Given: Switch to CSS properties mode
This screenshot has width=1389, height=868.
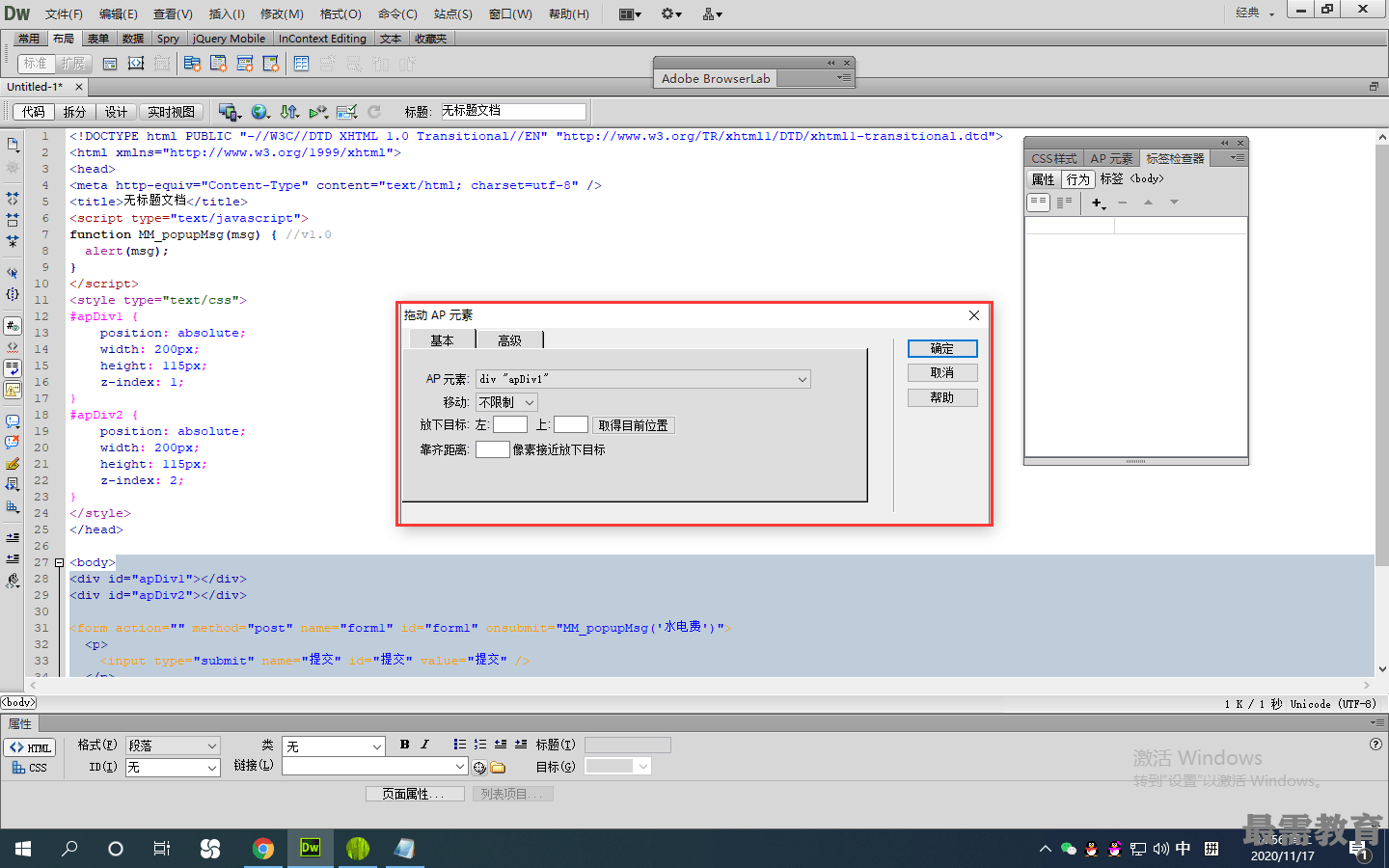Looking at the screenshot, I should pos(30,768).
